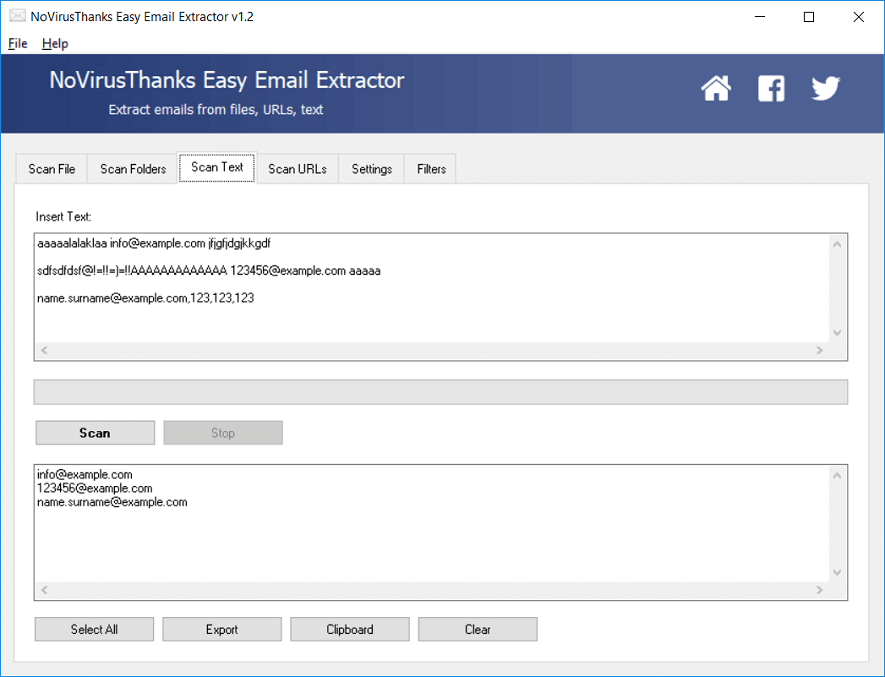
Task: Click the left arrow of Insert Text horizontal scrollbar
Action: pyautogui.click(x=44, y=350)
